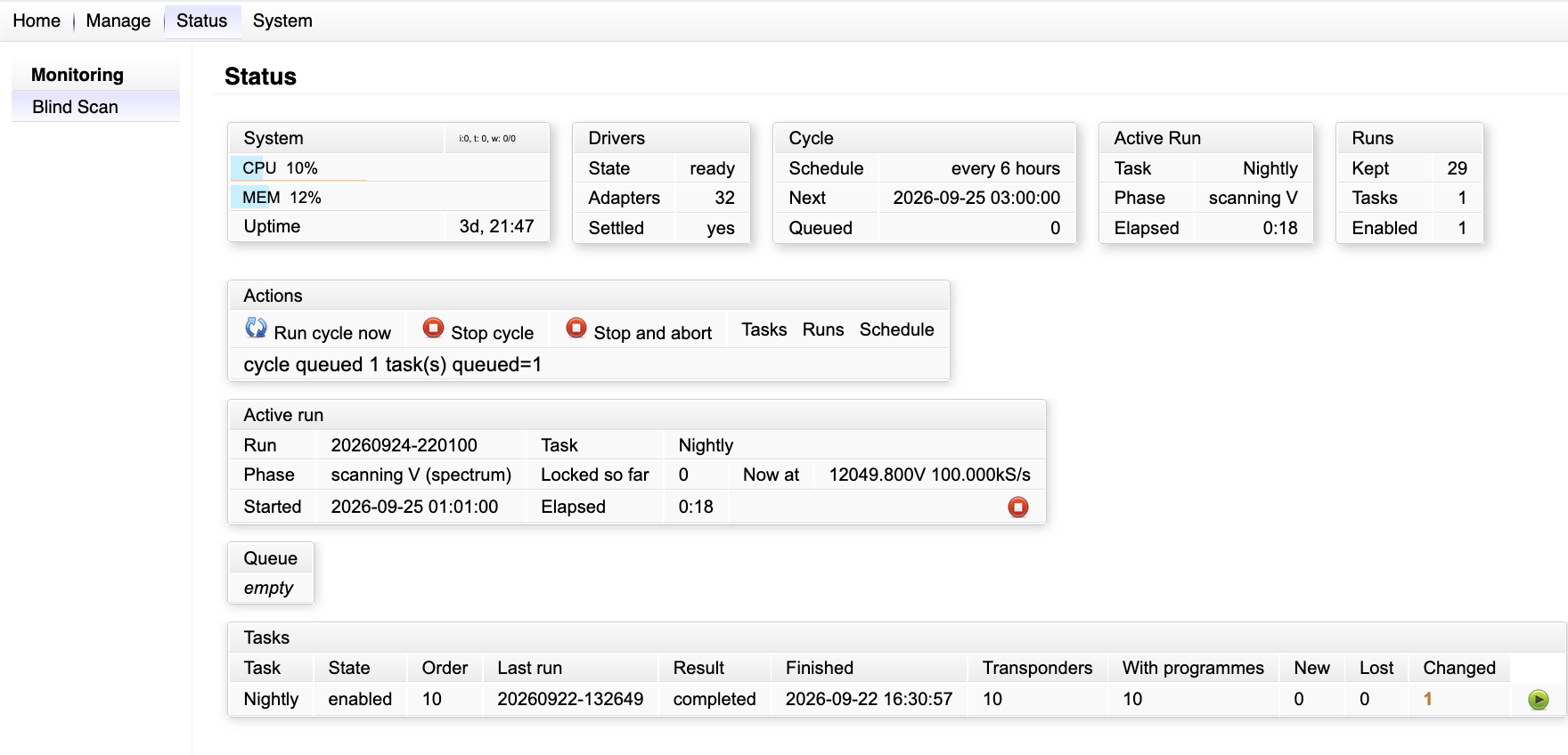Click the Run cycle now refresh icon
The width and height of the screenshot is (1568, 755).
[256, 328]
